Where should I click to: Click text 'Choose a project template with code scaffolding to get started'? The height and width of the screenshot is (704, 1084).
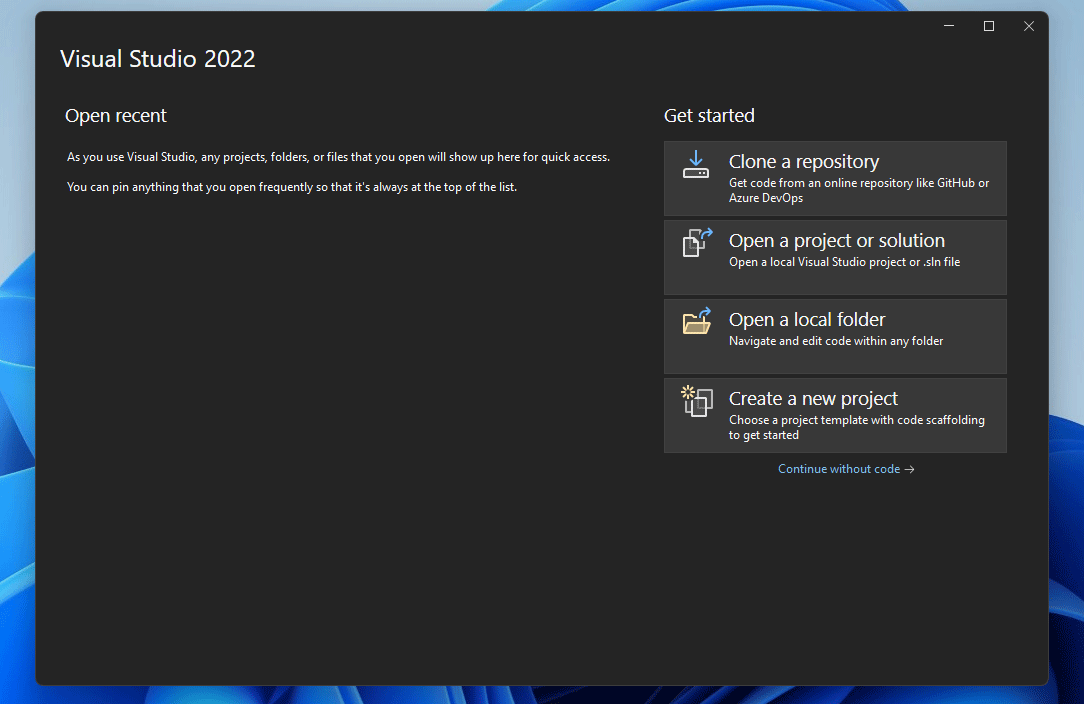(x=857, y=427)
